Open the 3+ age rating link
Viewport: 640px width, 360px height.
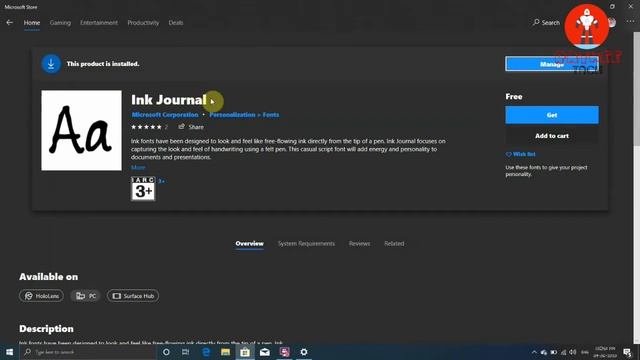tap(162, 181)
